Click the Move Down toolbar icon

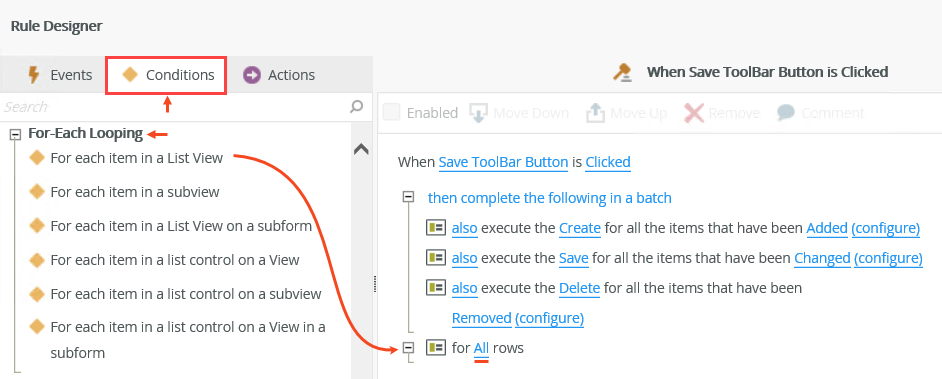pos(479,113)
